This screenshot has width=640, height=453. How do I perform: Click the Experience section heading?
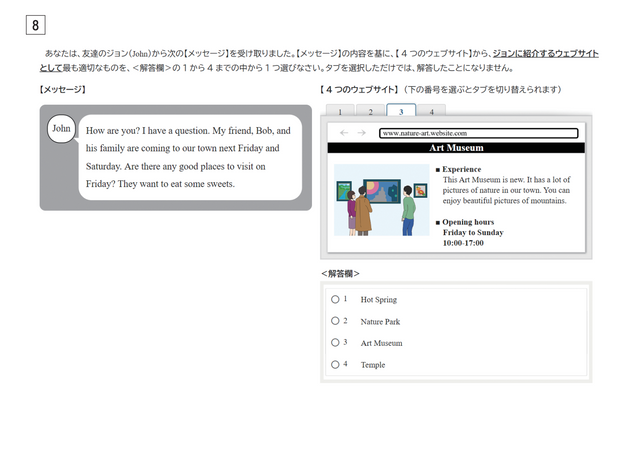click(x=461, y=169)
